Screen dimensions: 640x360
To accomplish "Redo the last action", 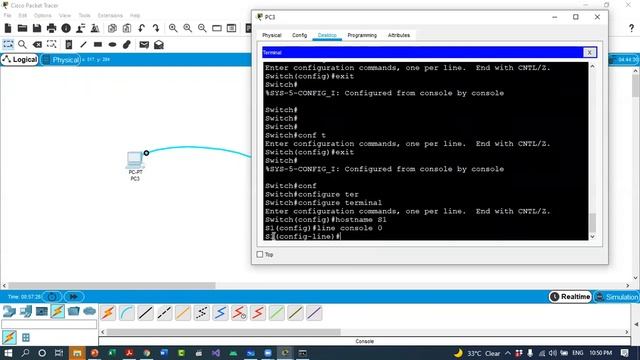I will pyautogui.click(x=156, y=28).
